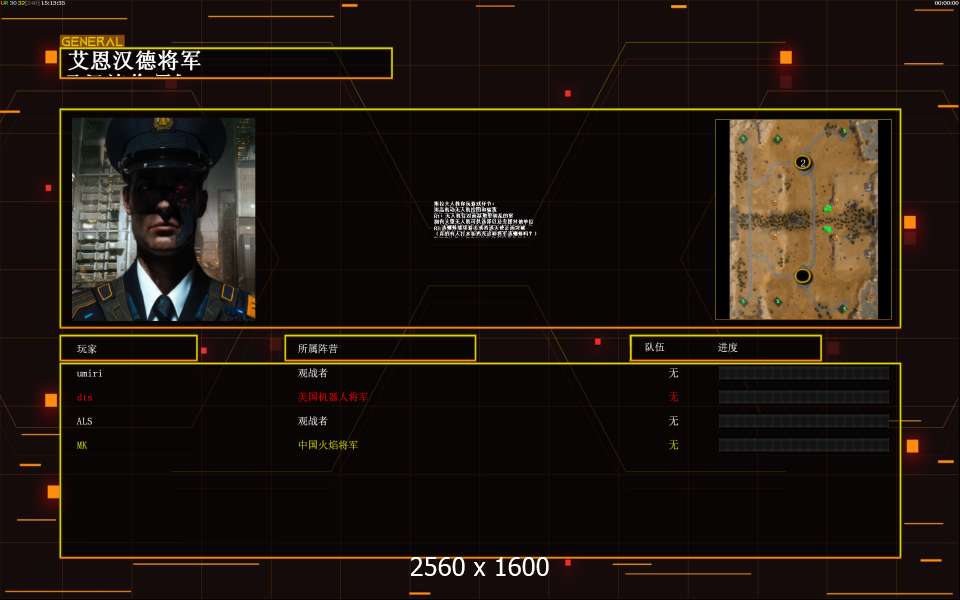
Task: Click the GENERAL label tag
Action: tap(92, 41)
